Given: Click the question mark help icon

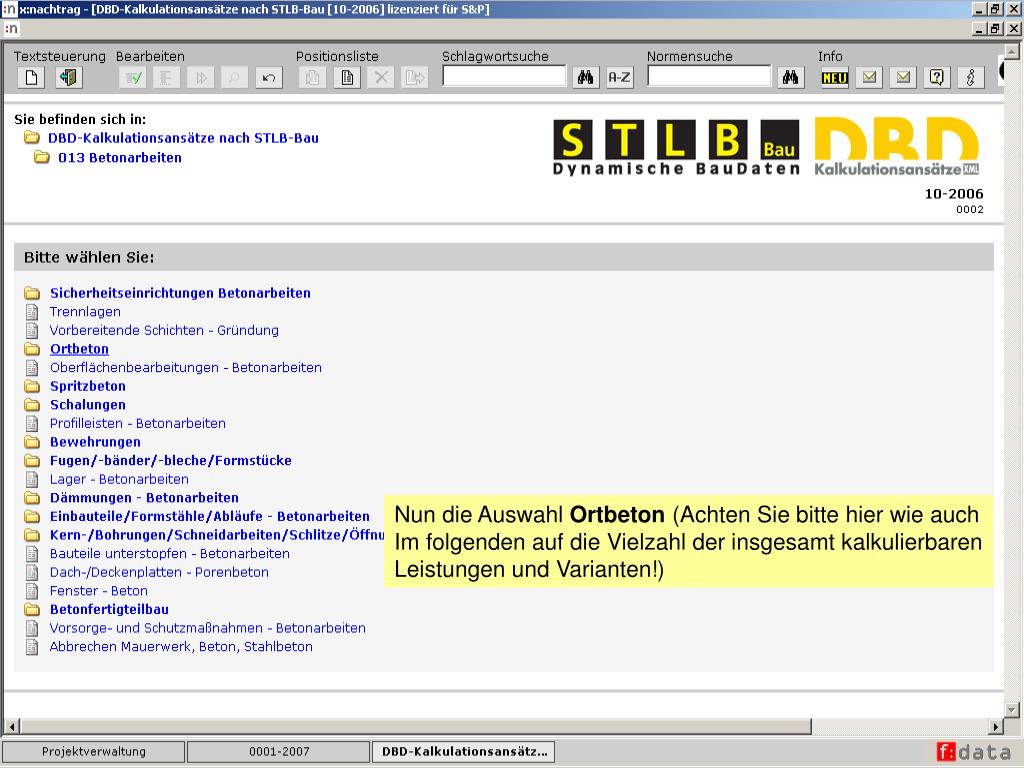Looking at the screenshot, I should pyautogui.click(x=936, y=78).
